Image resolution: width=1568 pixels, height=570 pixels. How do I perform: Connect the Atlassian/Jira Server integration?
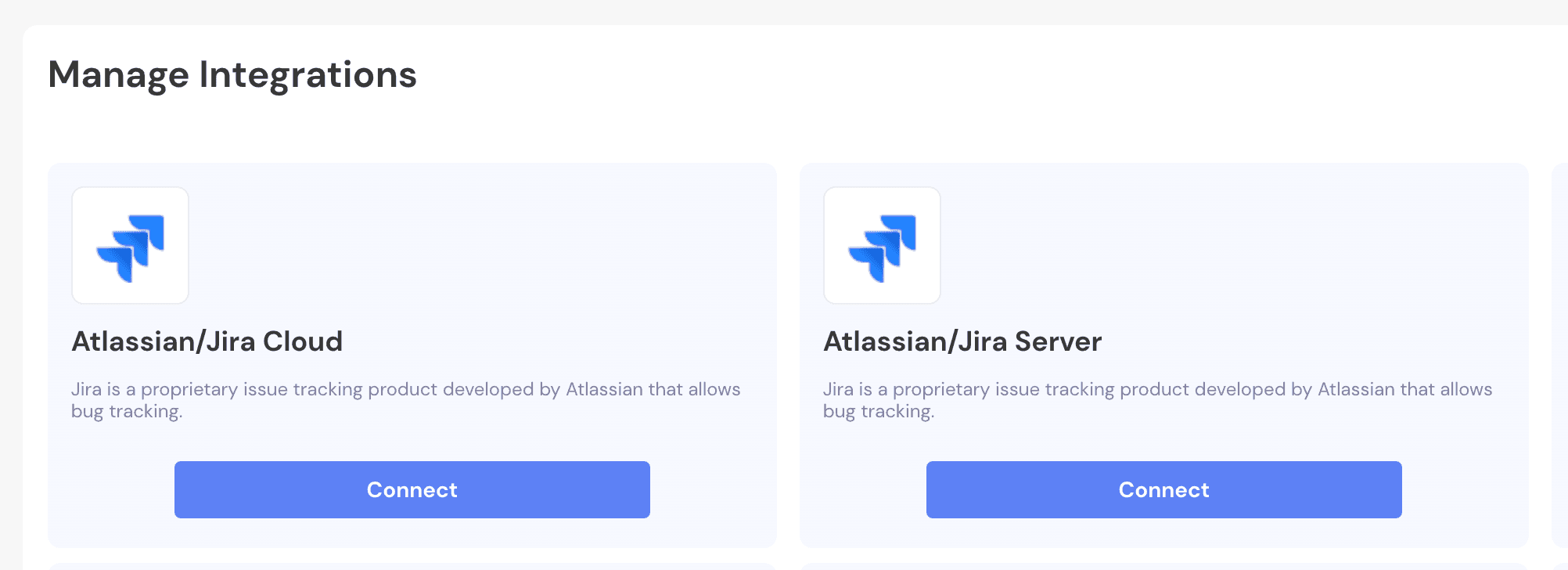[x=1163, y=489]
